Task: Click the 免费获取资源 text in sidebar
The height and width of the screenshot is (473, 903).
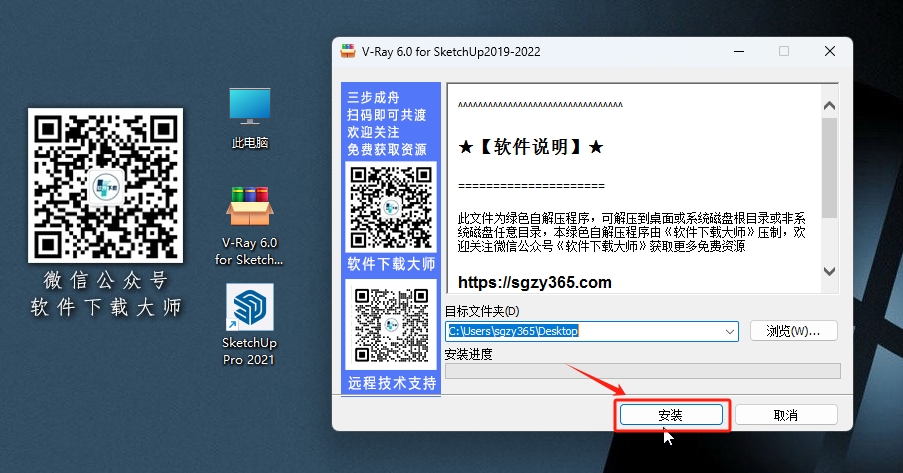Action: point(387,150)
